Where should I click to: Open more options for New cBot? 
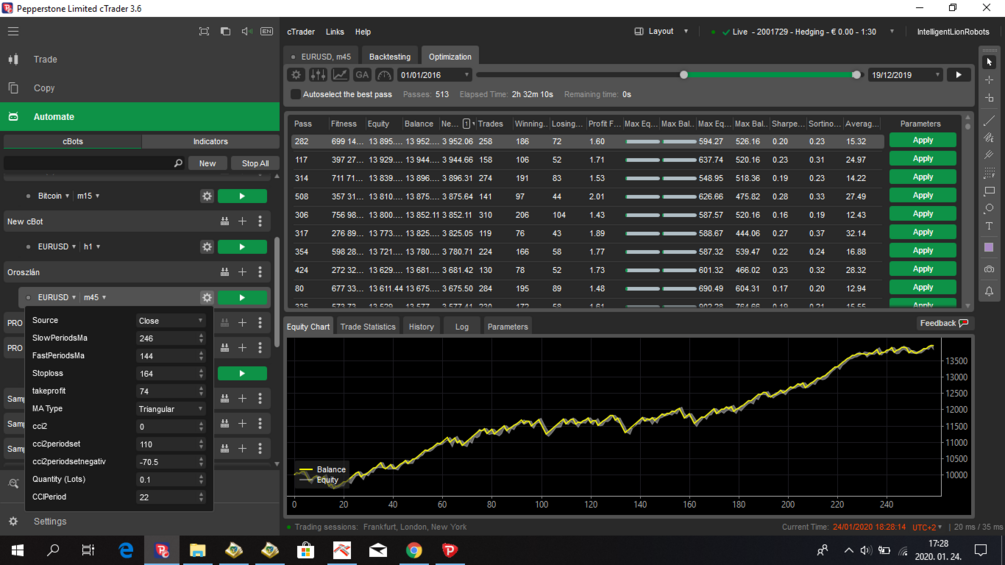[260, 221]
